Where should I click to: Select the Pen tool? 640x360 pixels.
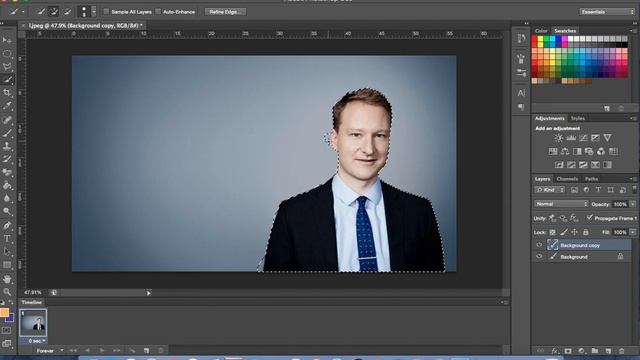tap(7, 225)
